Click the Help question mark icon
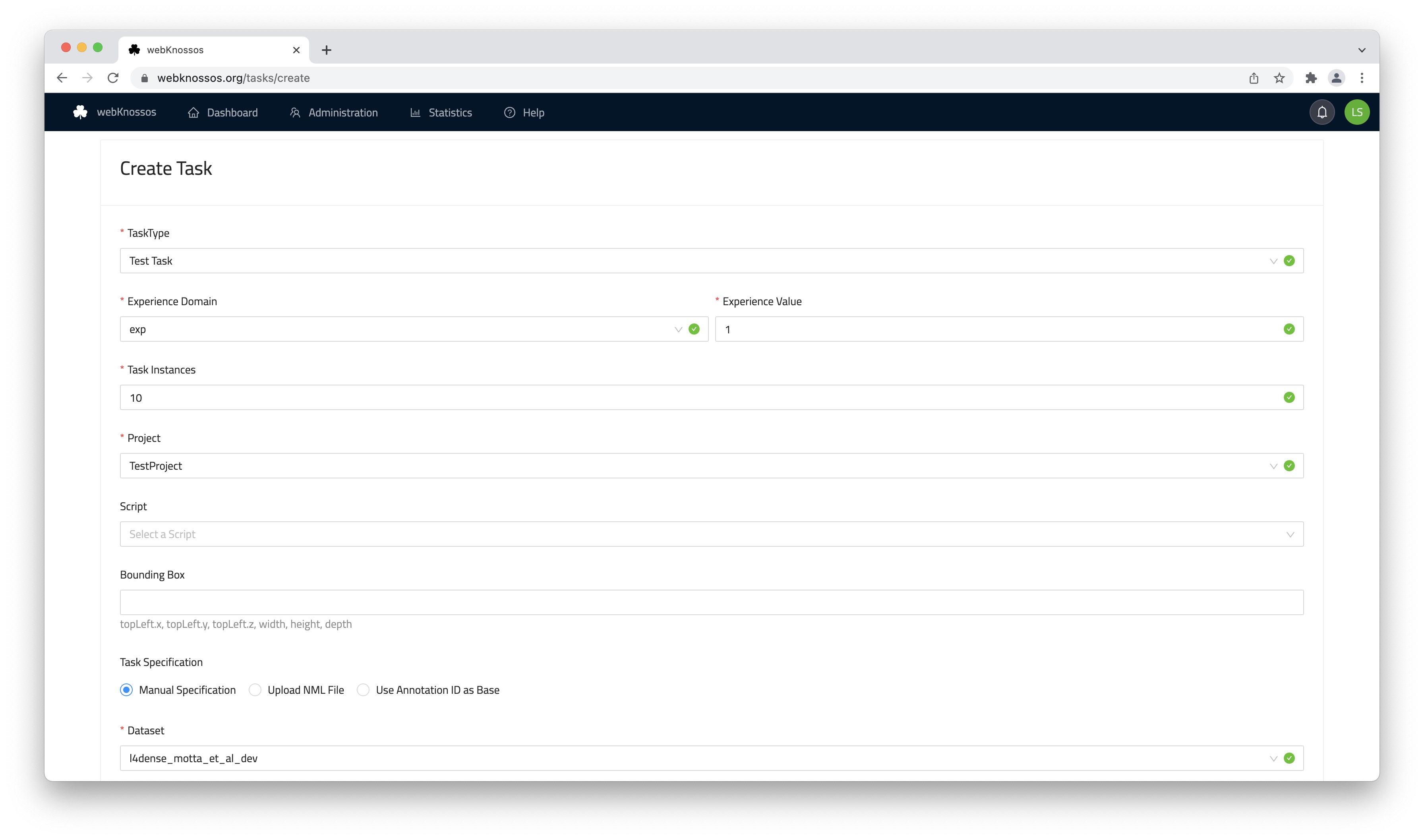The height and width of the screenshot is (840, 1424). (x=509, y=112)
